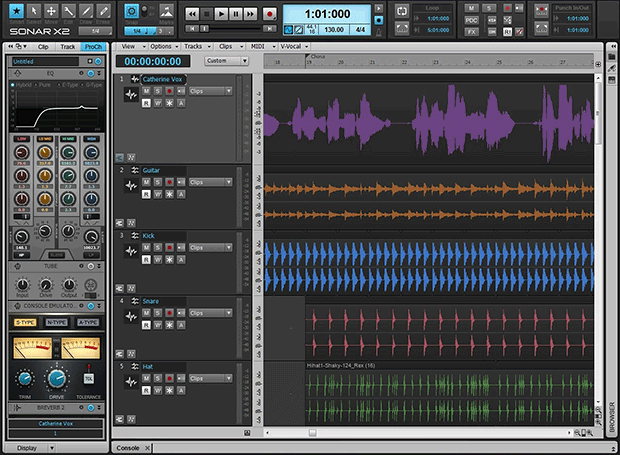The width and height of the screenshot is (620, 455).
Task: Open Clips dropdown on Guitar track
Action: point(210,182)
